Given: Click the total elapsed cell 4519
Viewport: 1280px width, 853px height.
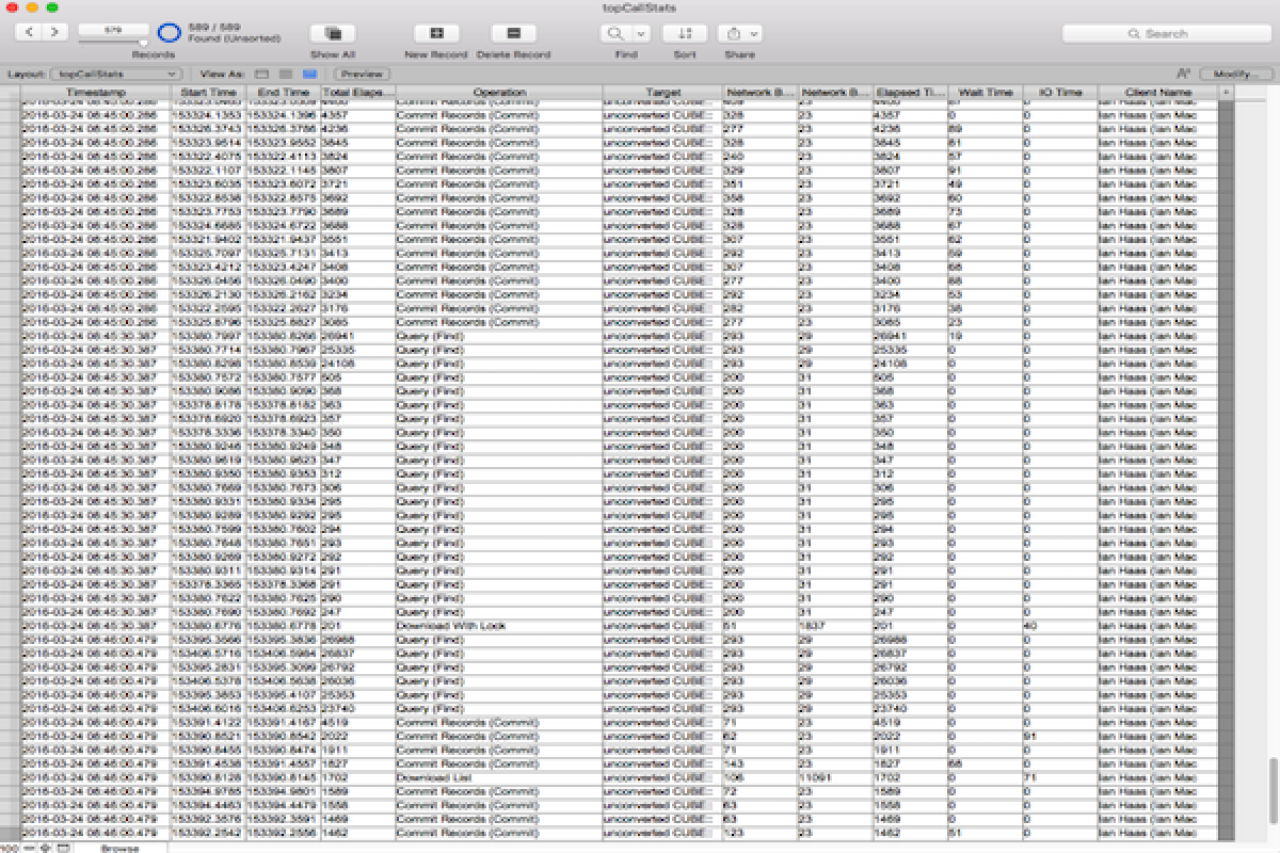Looking at the screenshot, I should point(358,722).
